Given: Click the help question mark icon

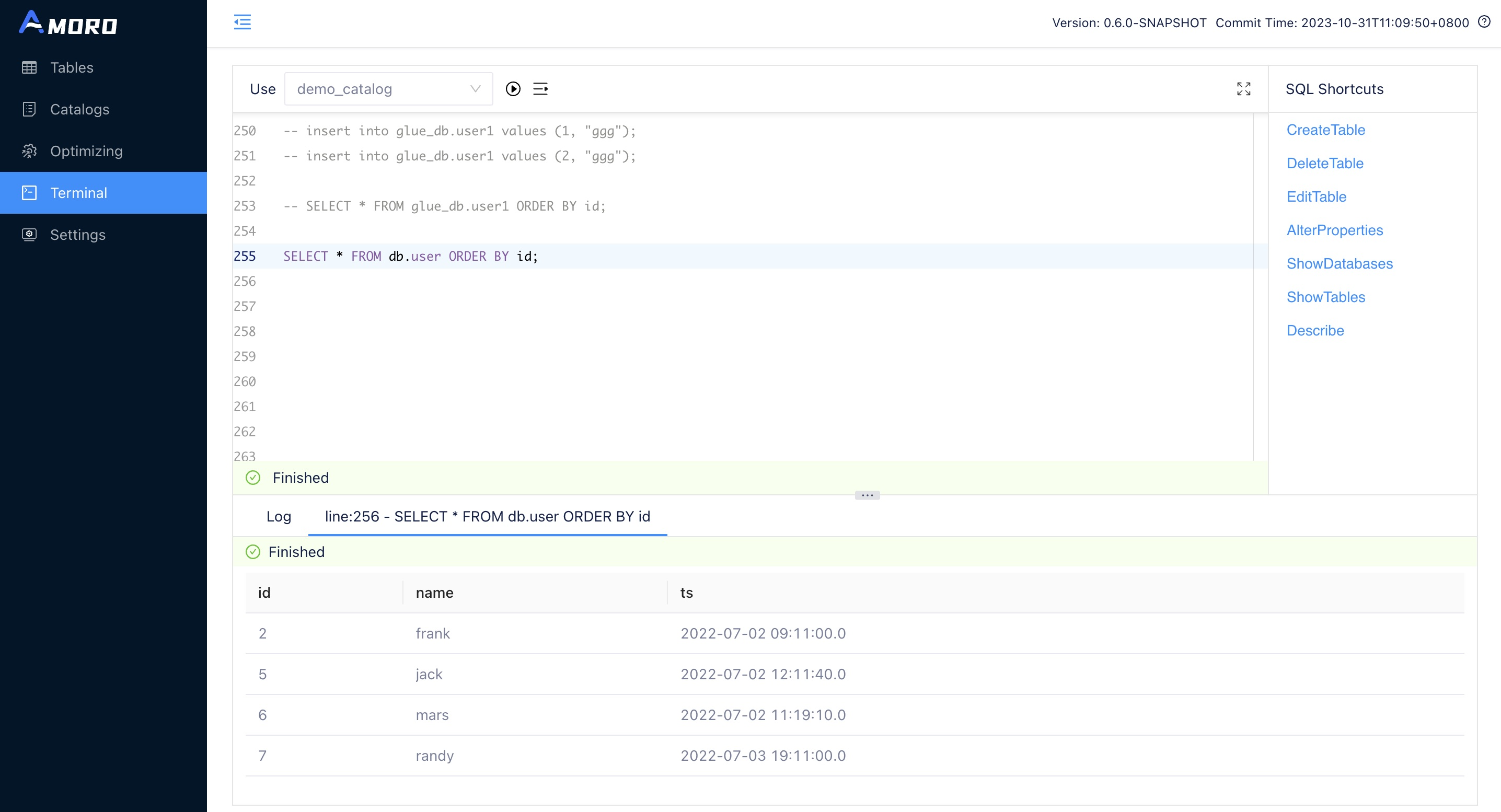Looking at the screenshot, I should coord(1484,22).
